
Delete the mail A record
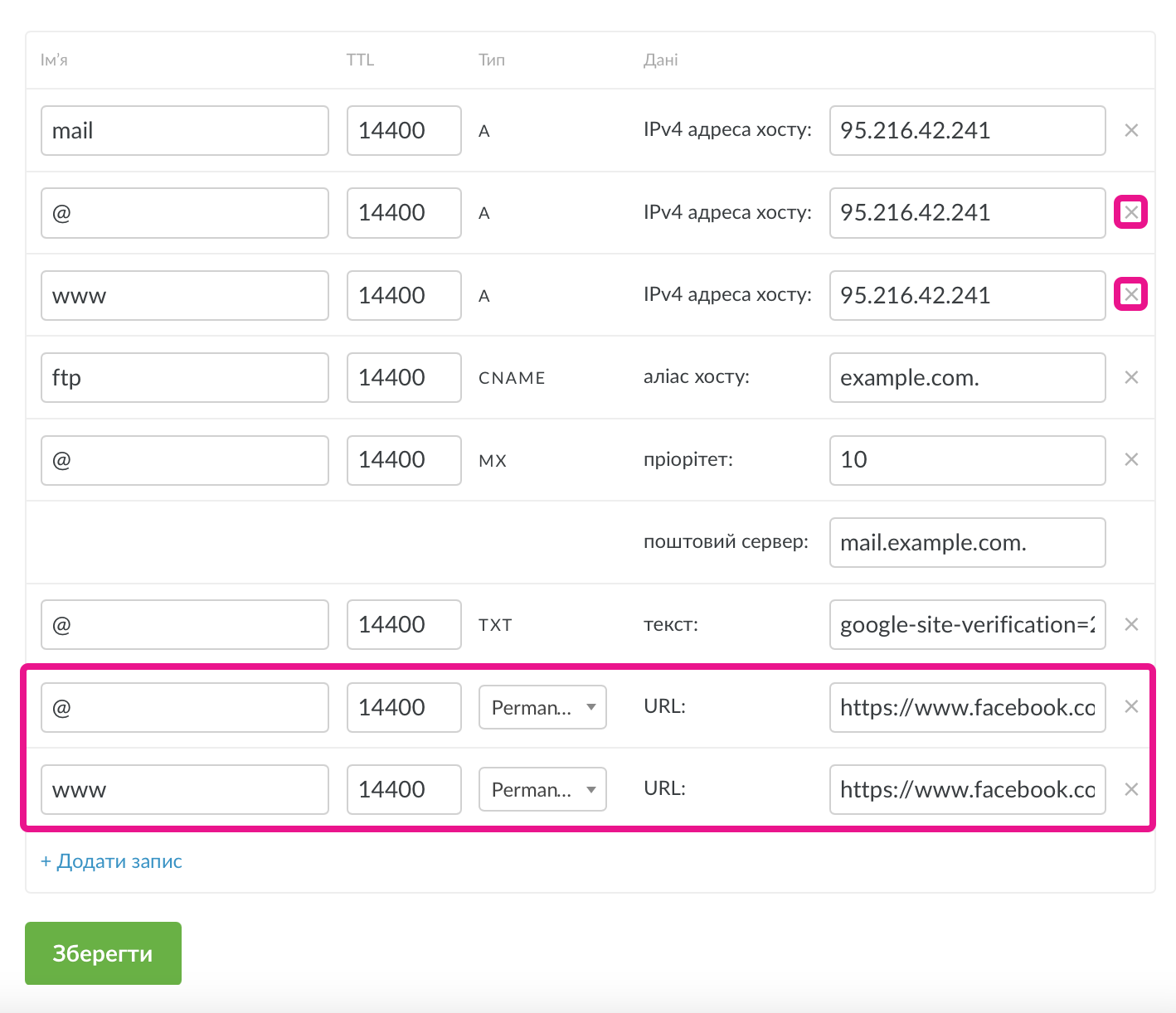pos(1131,130)
